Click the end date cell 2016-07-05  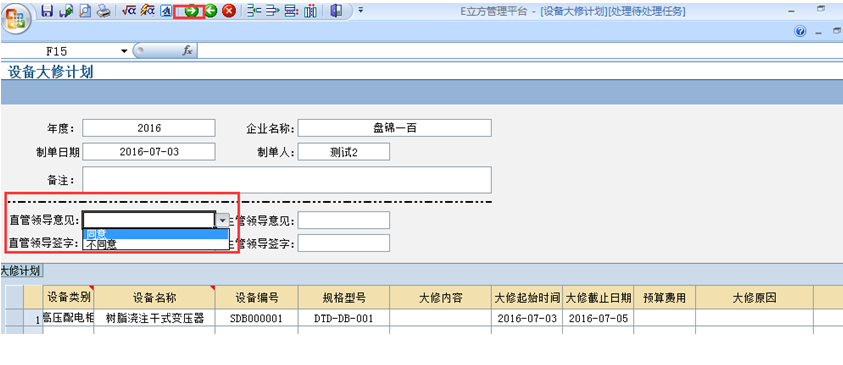click(598, 318)
